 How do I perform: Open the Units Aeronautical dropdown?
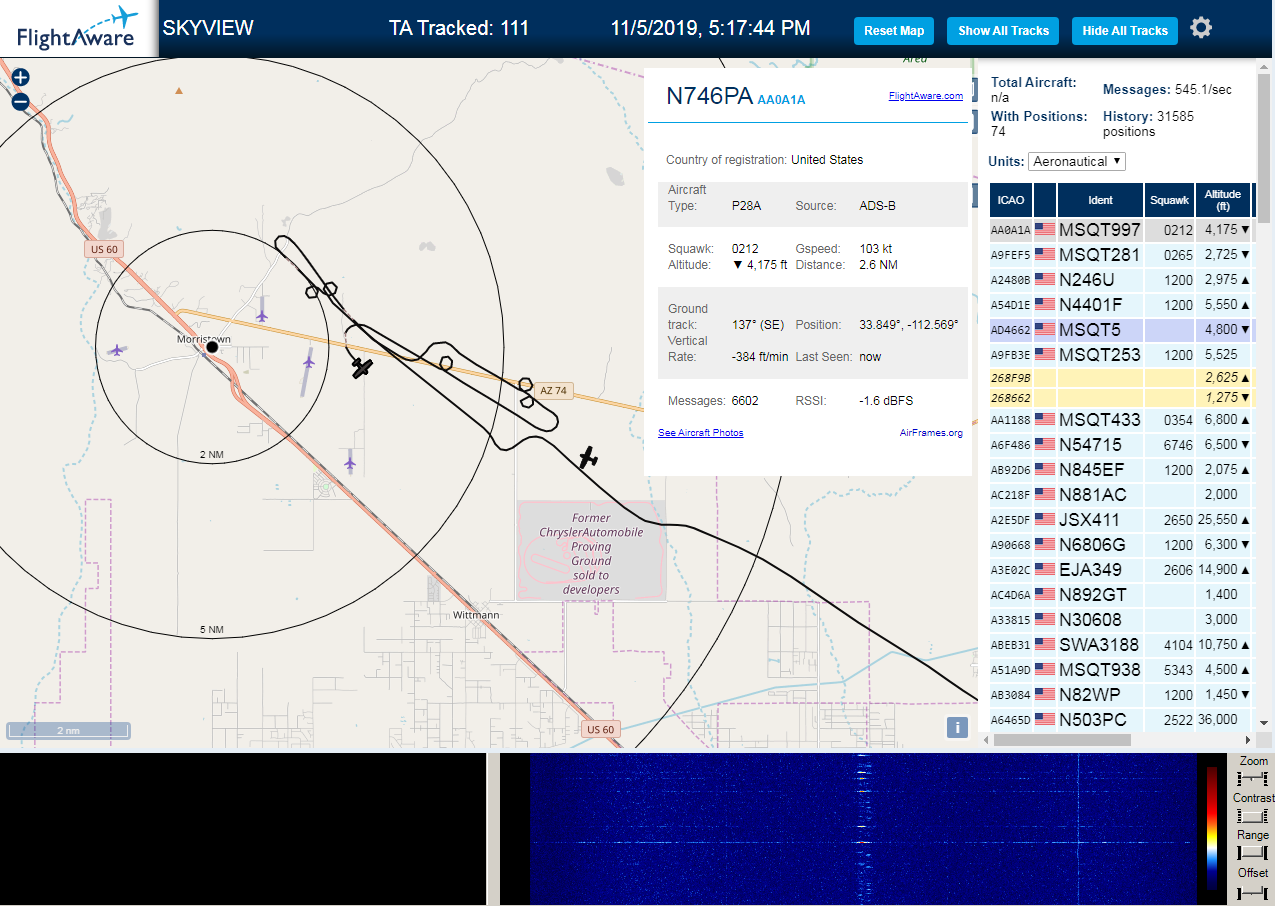coord(1077,161)
